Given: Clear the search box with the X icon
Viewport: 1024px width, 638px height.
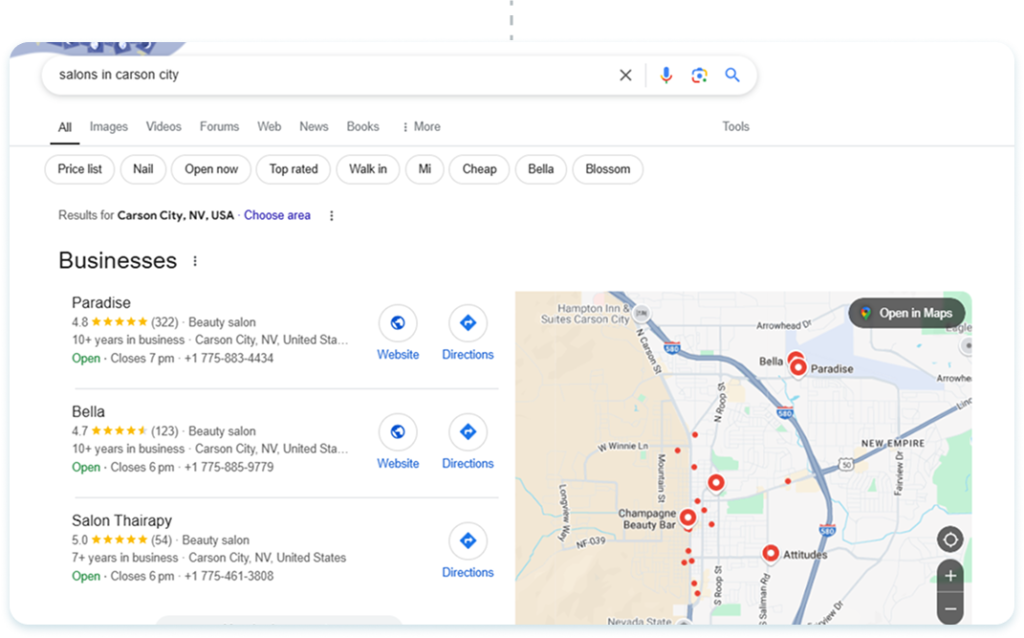Looking at the screenshot, I should coord(626,75).
